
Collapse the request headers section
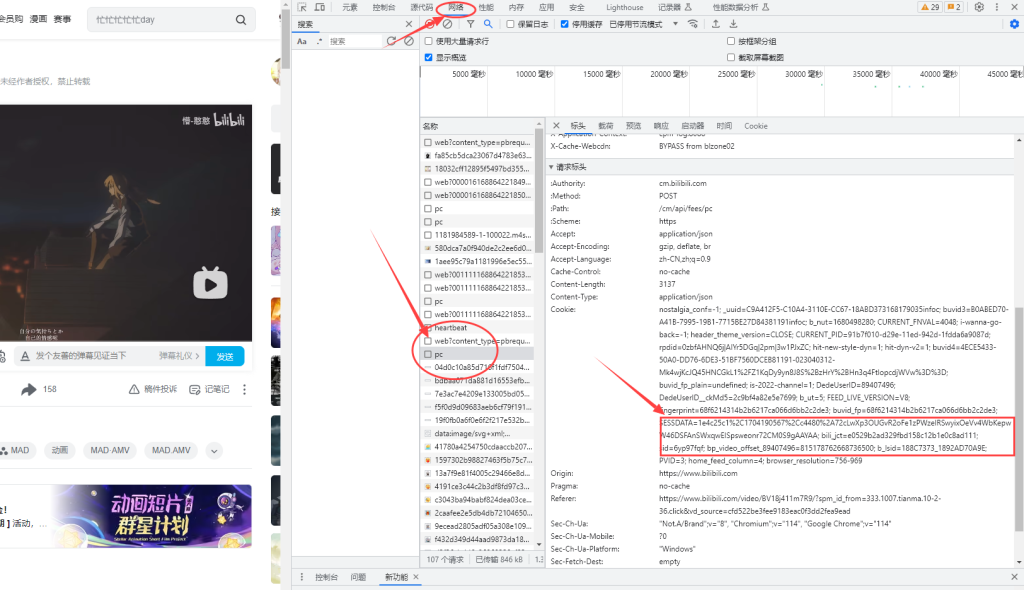[x=551, y=167]
